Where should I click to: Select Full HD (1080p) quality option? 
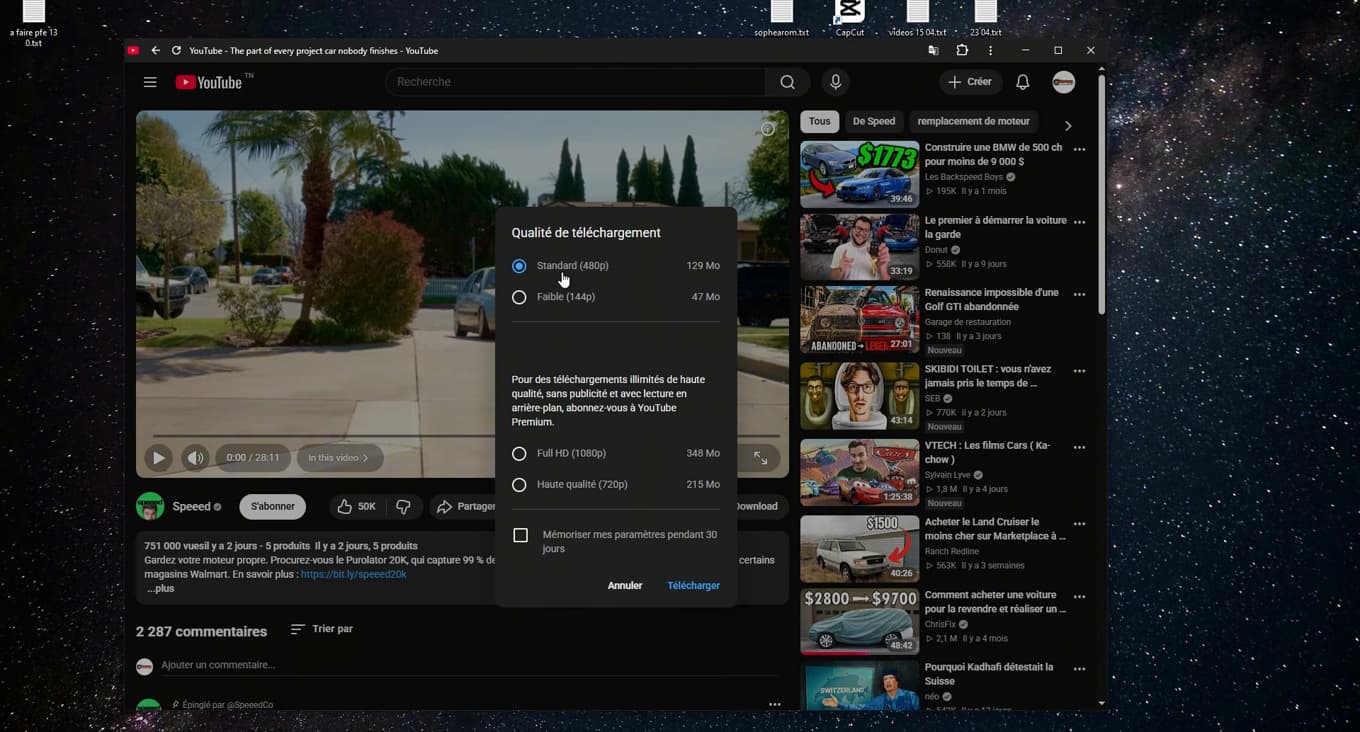click(519, 454)
